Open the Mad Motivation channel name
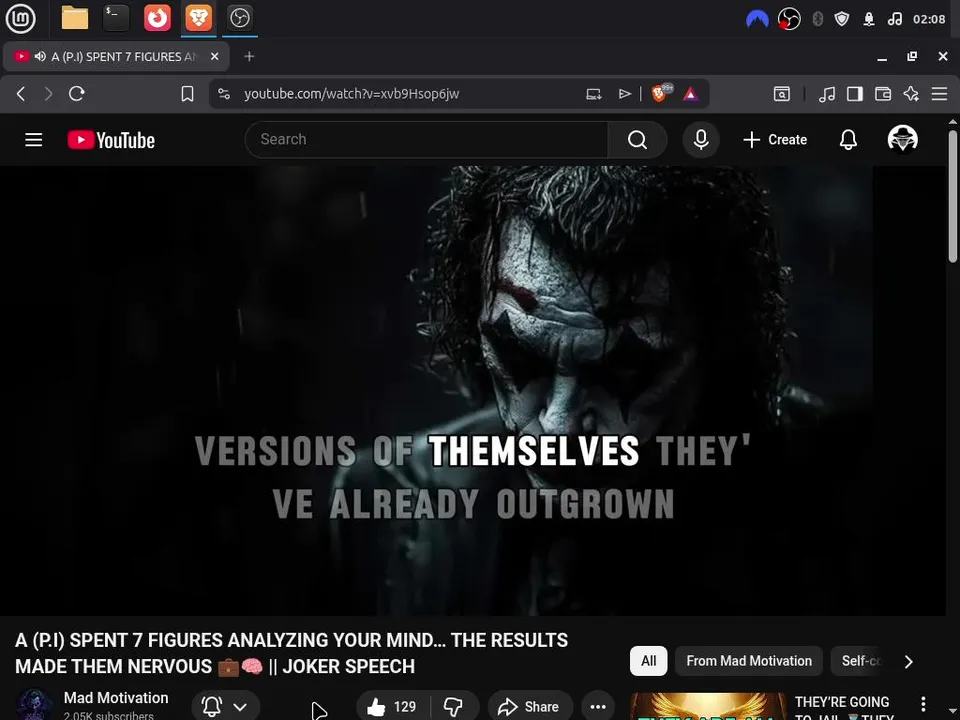Viewport: 960px width, 720px height. [x=116, y=698]
